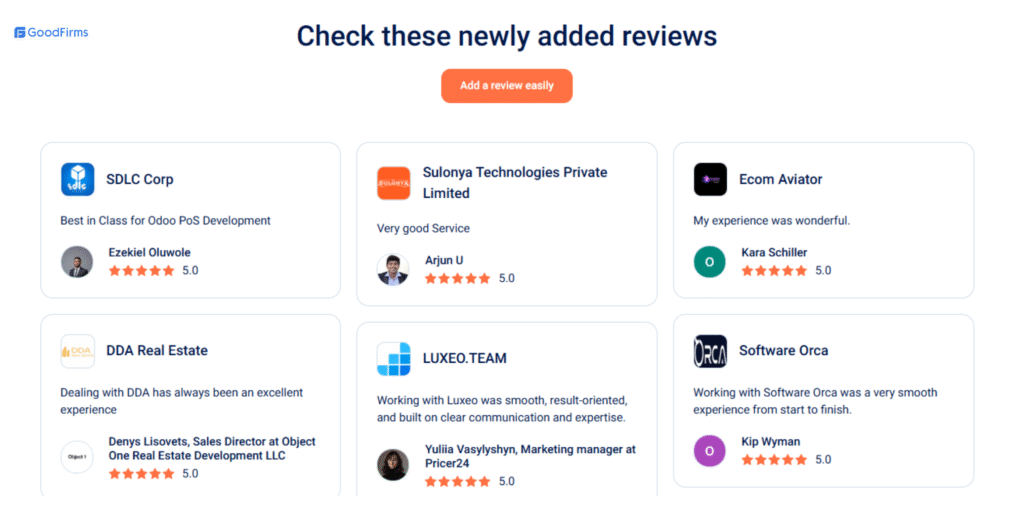Screen dimensions: 1024x512
Task: Click the GoodFirms logo
Action: tap(51, 33)
